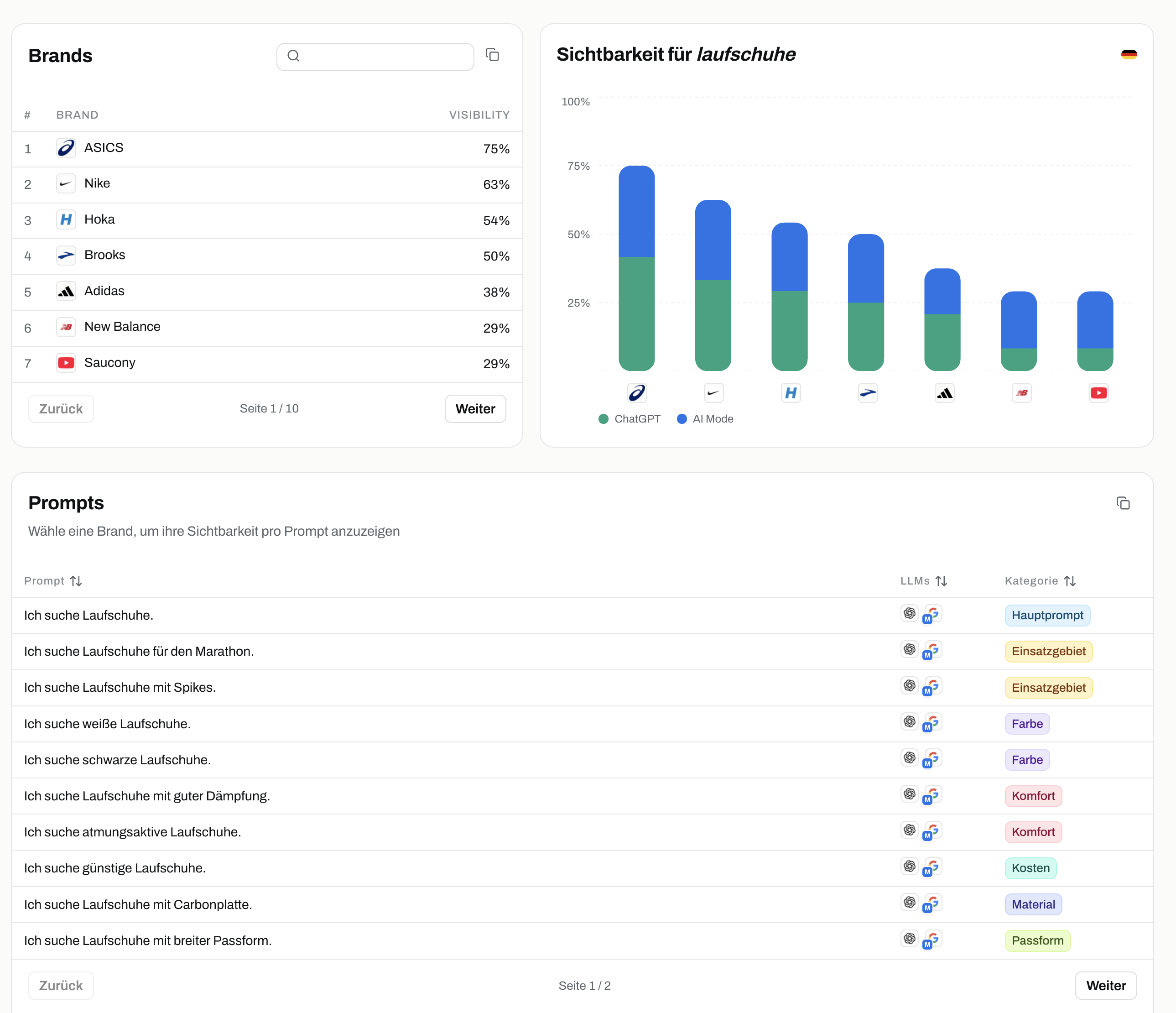
Task: Click the Prompts Zurück button
Action: coord(61,986)
